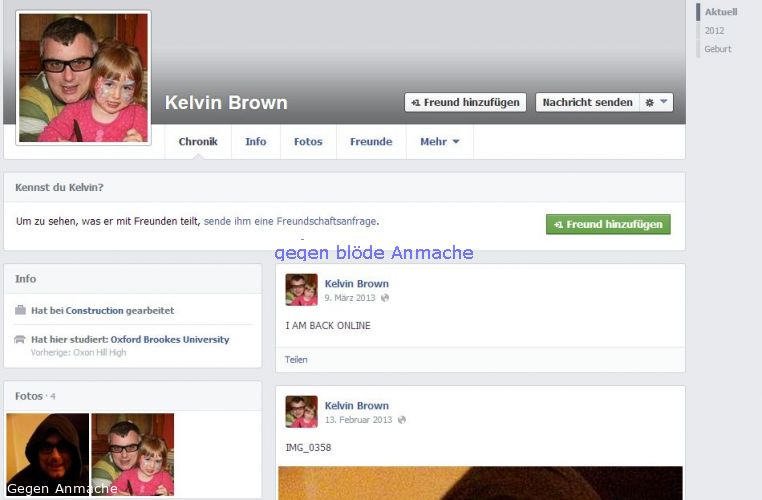Click Nachricht senden button

point(587,102)
